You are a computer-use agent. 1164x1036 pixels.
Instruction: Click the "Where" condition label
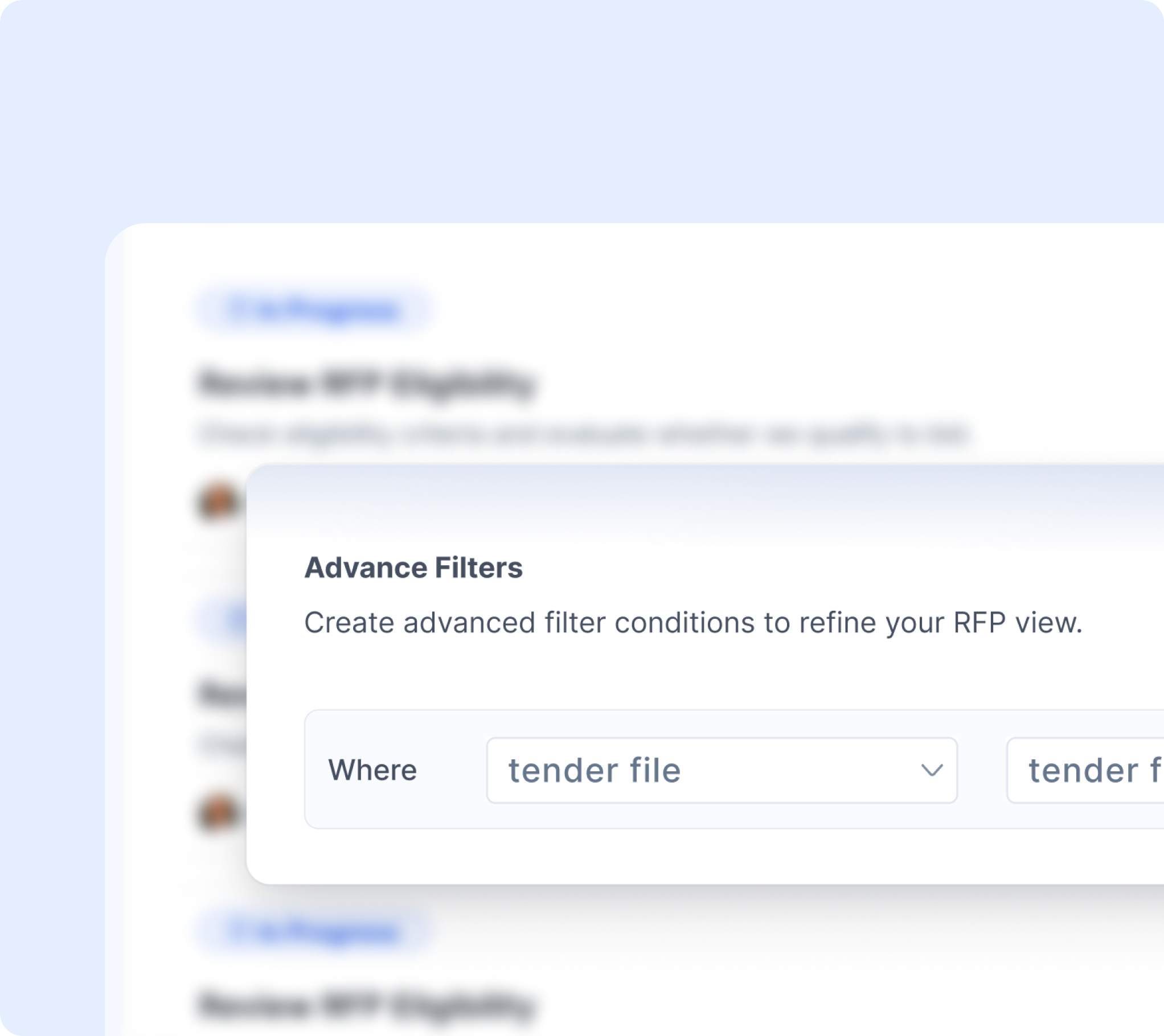372,770
